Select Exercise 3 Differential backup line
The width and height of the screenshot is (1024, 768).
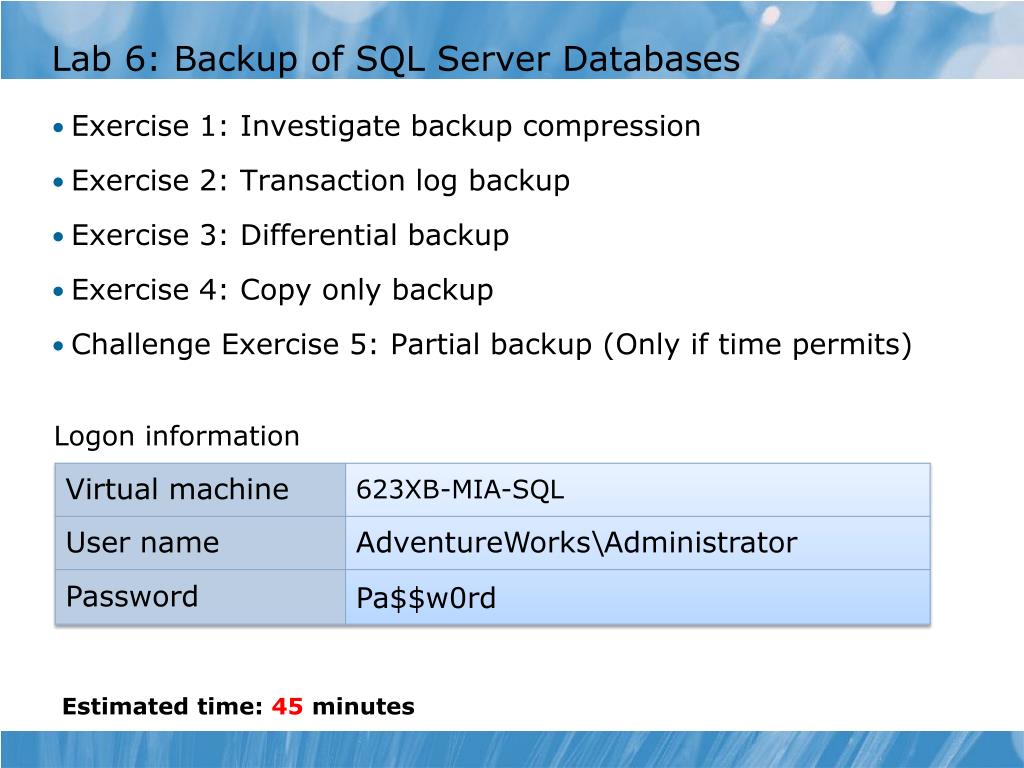pyautogui.click(x=290, y=235)
